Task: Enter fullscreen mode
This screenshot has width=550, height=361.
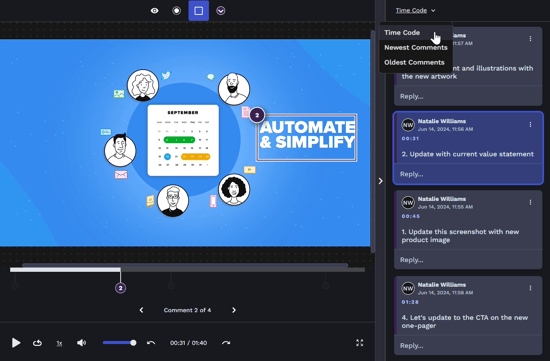Action: pyautogui.click(x=360, y=343)
